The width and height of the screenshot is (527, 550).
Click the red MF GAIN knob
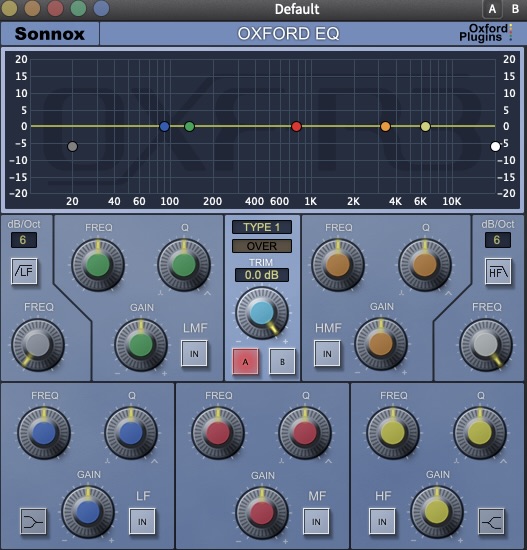(262, 513)
